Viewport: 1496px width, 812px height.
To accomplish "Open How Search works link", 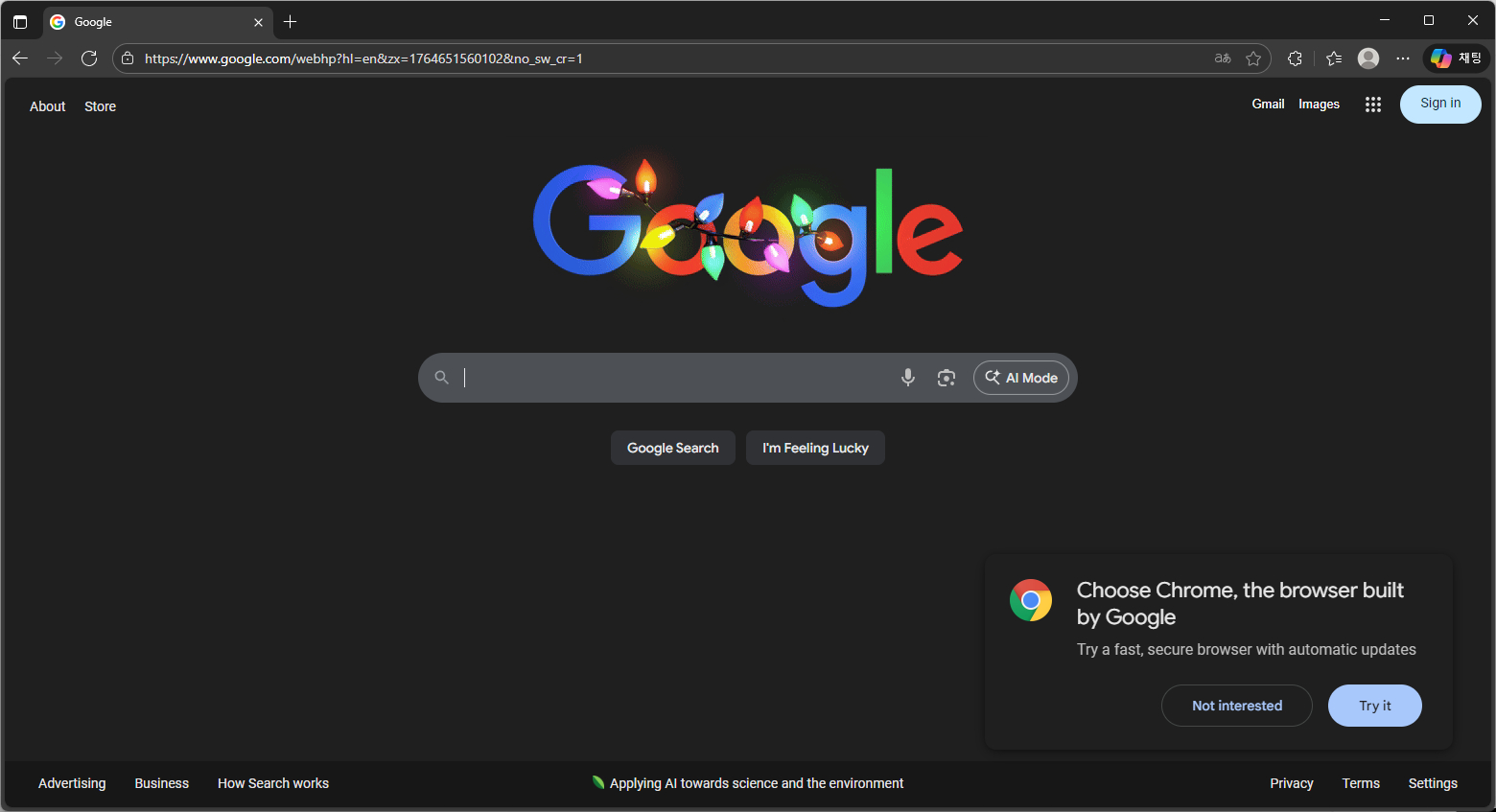I will coord(273,783).
